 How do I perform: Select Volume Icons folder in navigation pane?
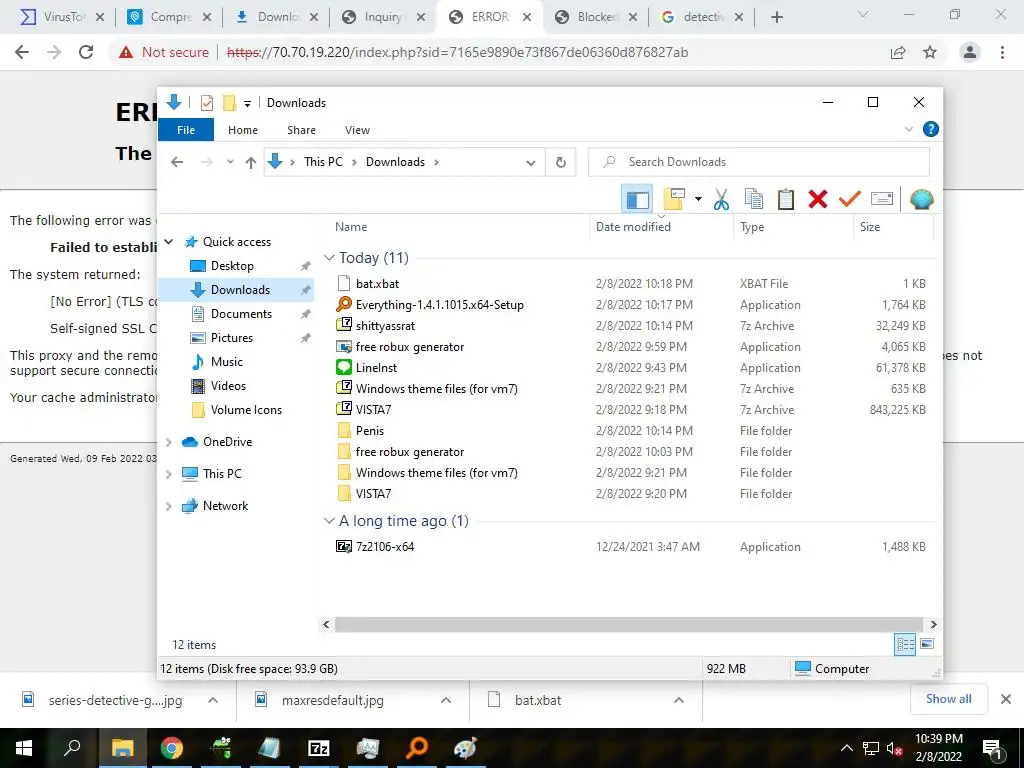tap(246, 410)
